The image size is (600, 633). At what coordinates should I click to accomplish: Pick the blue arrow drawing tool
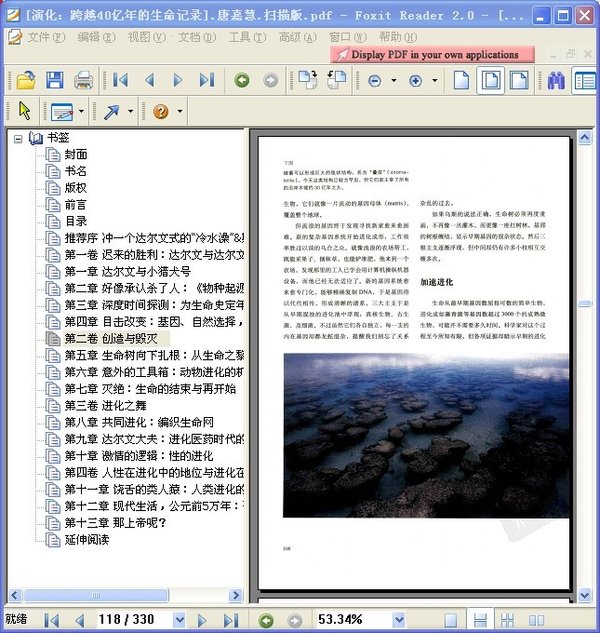[x=111, y=111]
